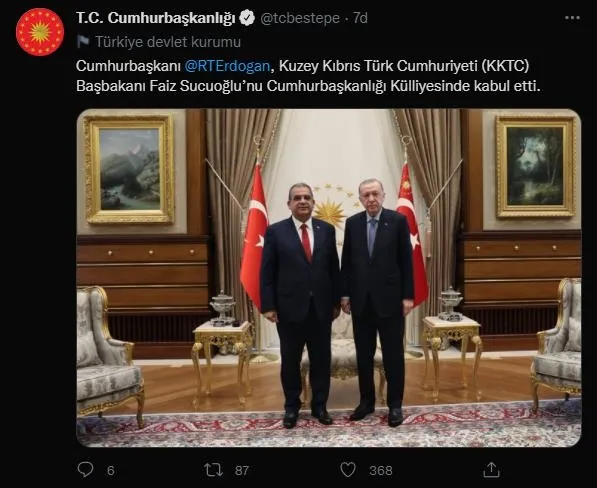This screenshot has width=597, height=488.
Task: Click the Türkiye devlet kurumu label
Action: tap(168, 42)
